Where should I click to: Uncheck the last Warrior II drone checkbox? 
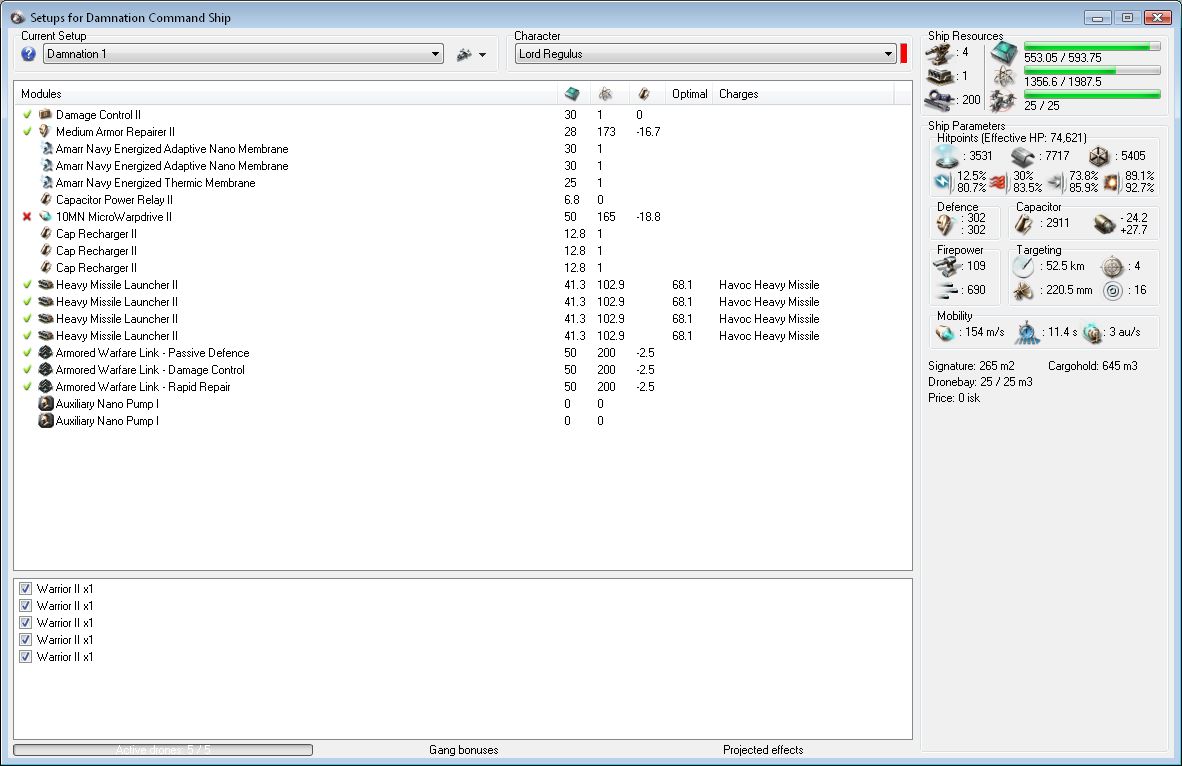(x=26, y=657)
